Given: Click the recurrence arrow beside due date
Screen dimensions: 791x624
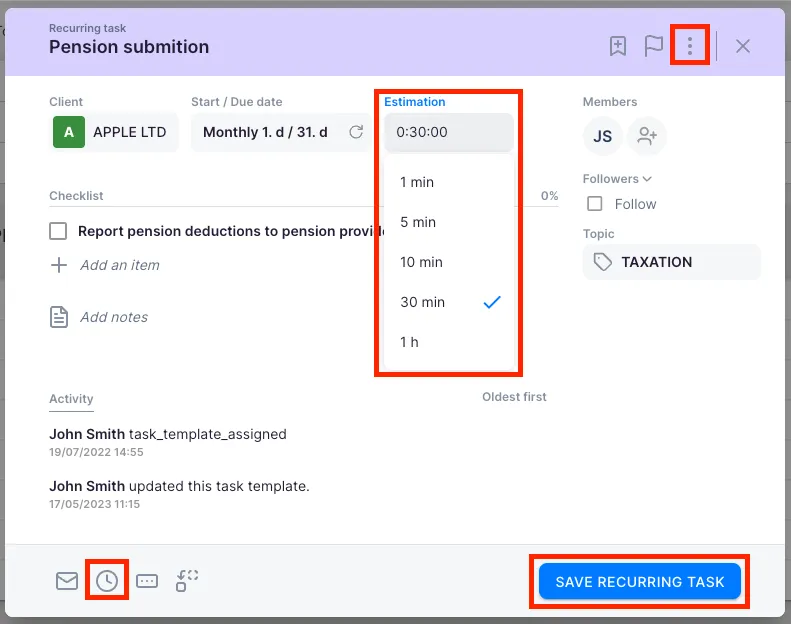Looking at the screenshot, I should (355, 132).
